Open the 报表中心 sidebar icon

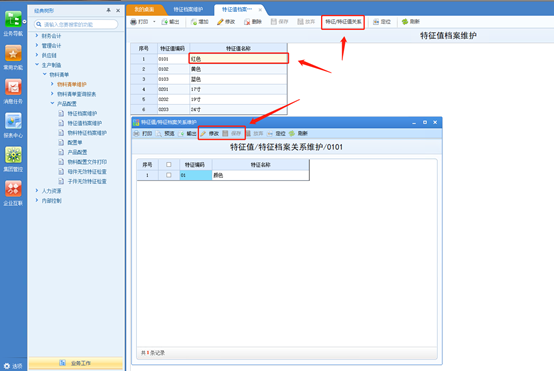(x=13, y=121)
